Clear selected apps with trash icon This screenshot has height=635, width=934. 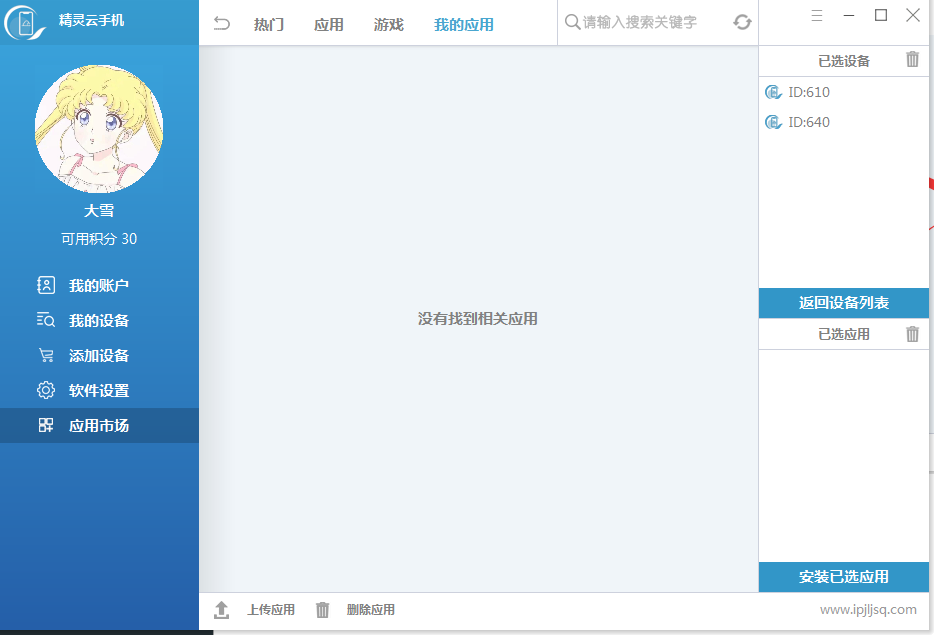pos(912,334)
